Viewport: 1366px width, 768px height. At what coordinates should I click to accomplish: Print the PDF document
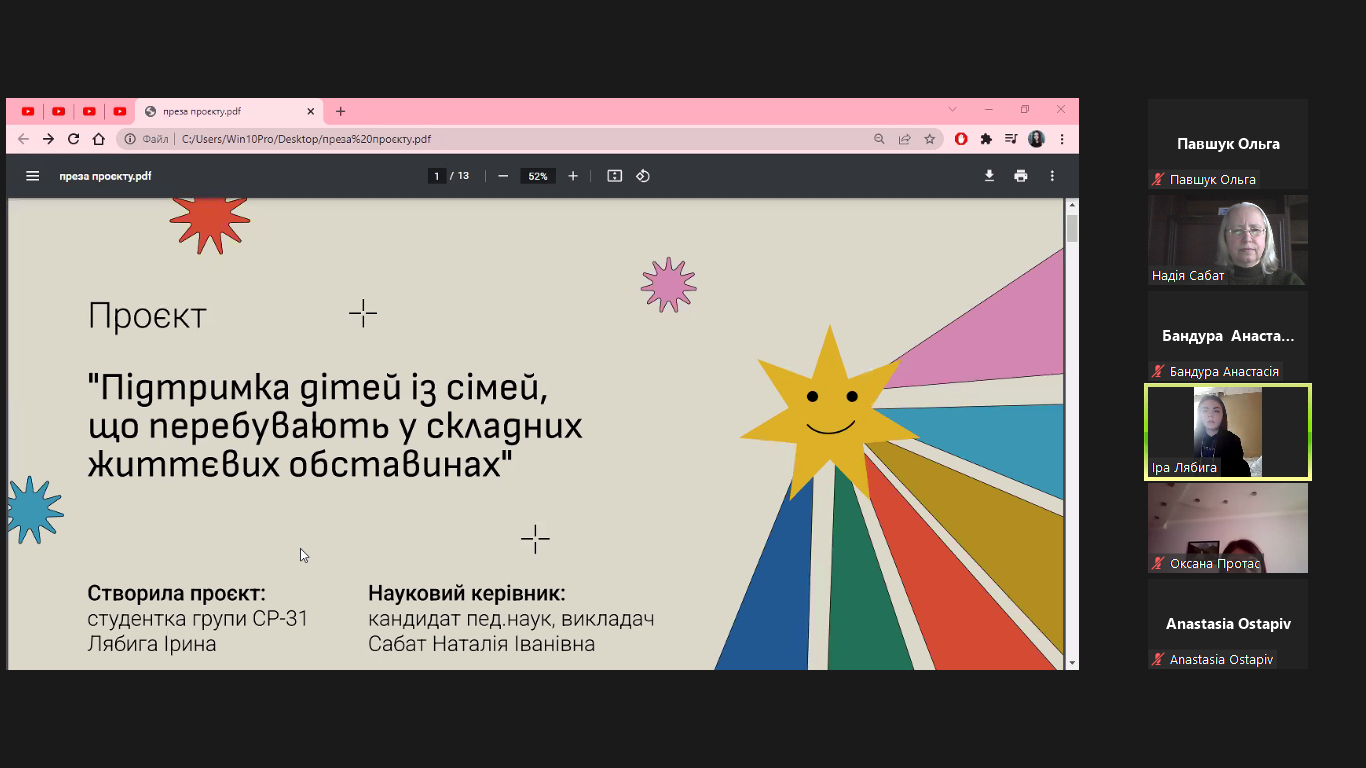1020,176
